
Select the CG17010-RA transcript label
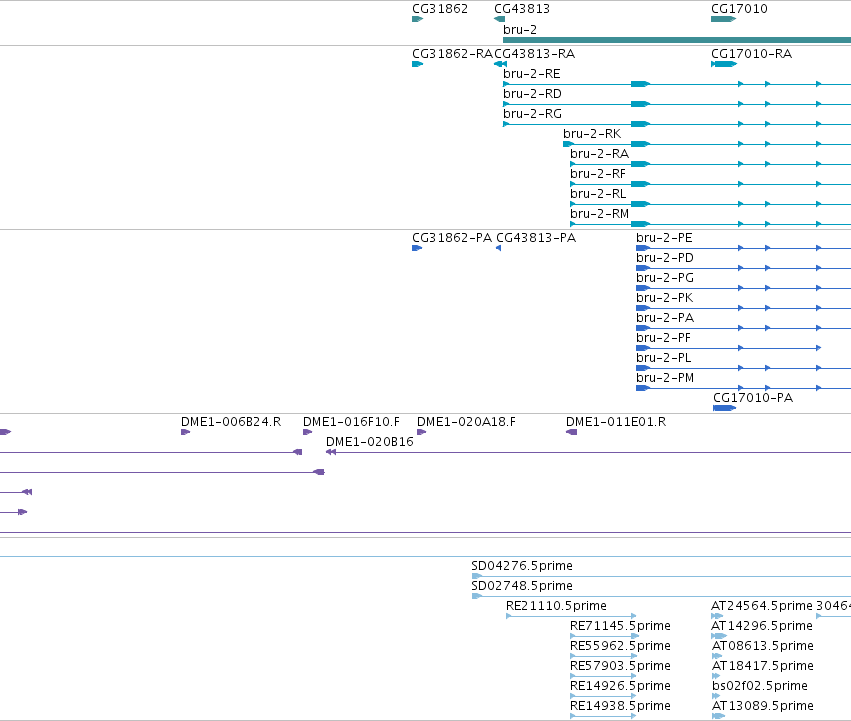(751, 54)
